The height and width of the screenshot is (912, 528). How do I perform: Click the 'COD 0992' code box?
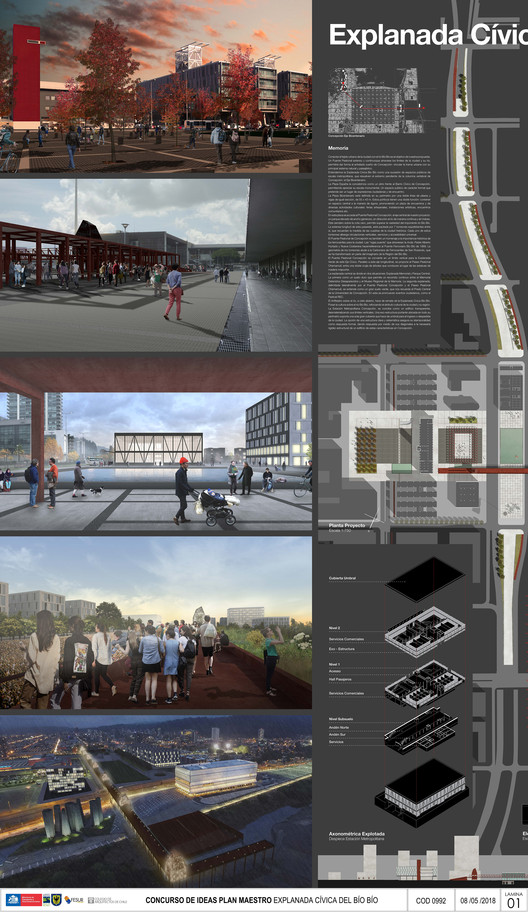click(x=430, y=900)
